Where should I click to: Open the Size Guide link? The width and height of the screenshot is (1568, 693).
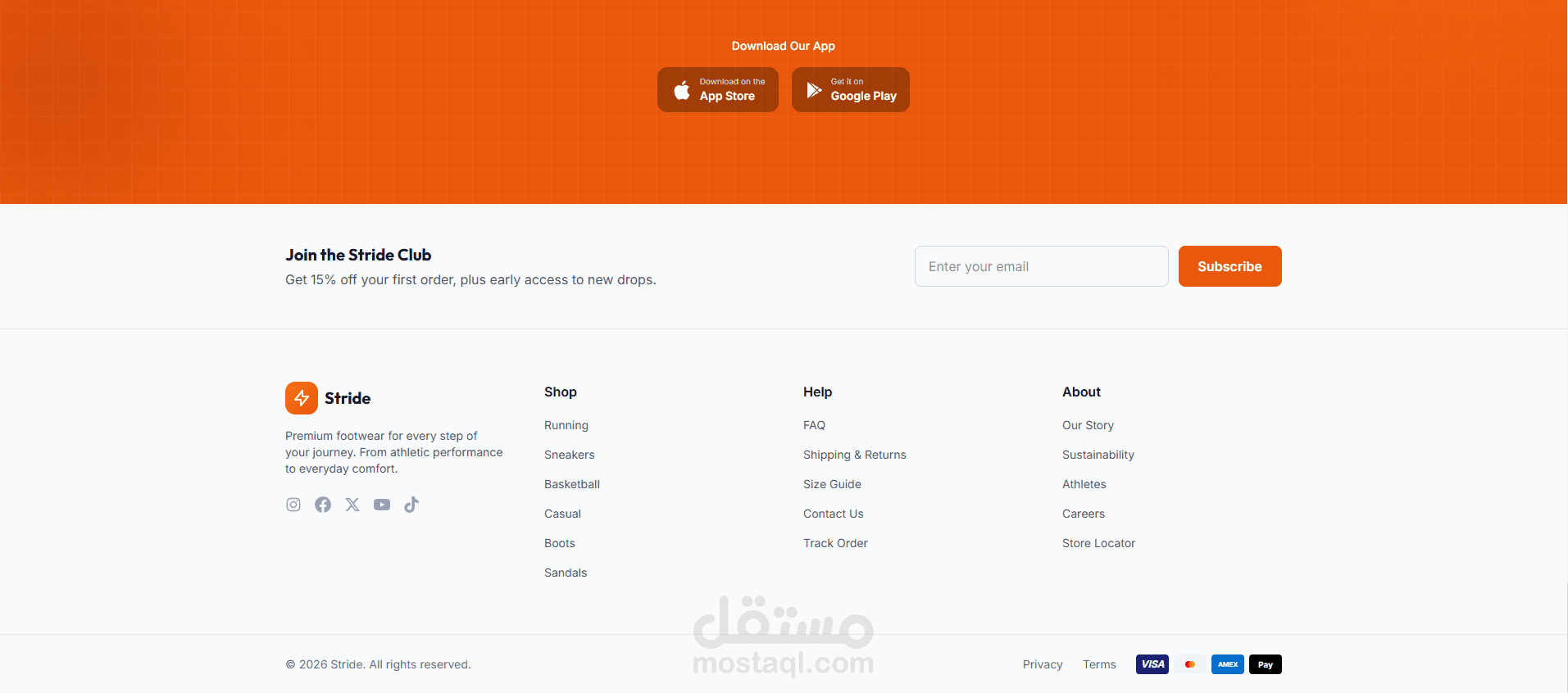coord(832,484)
